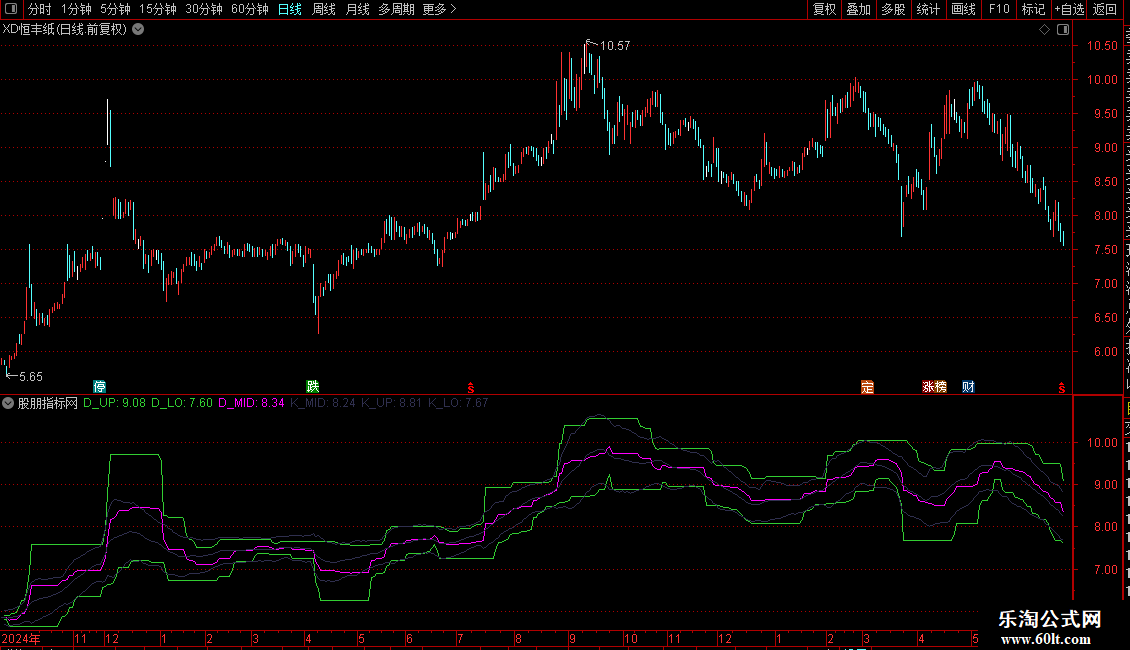Image resolution: width=1130 pixels, height=650 pixels.
Task: Click the 涨榜 event marker
Action: [x=935, y=387]
